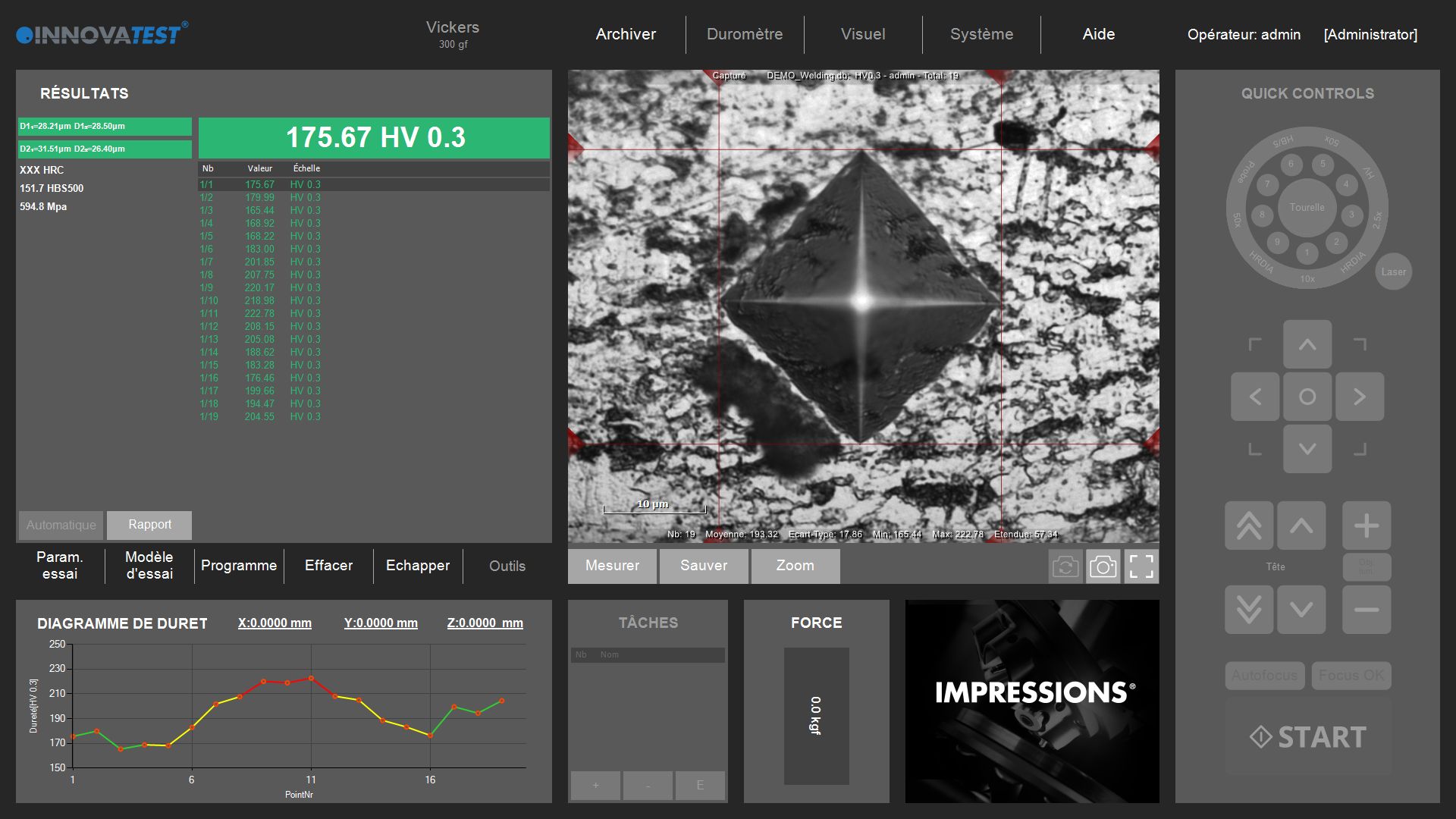Click the plus brightness button
This screenshot has width=1456, height=819.
tap(1366, 526)
